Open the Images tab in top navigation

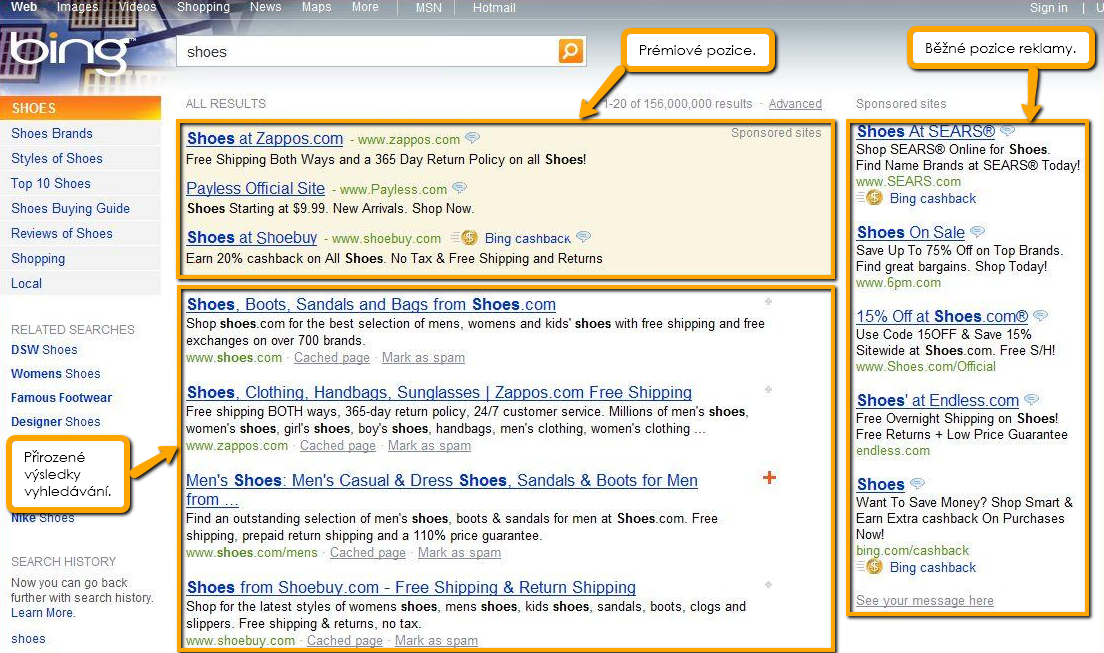pyautogui.click(x=77, y=7)
